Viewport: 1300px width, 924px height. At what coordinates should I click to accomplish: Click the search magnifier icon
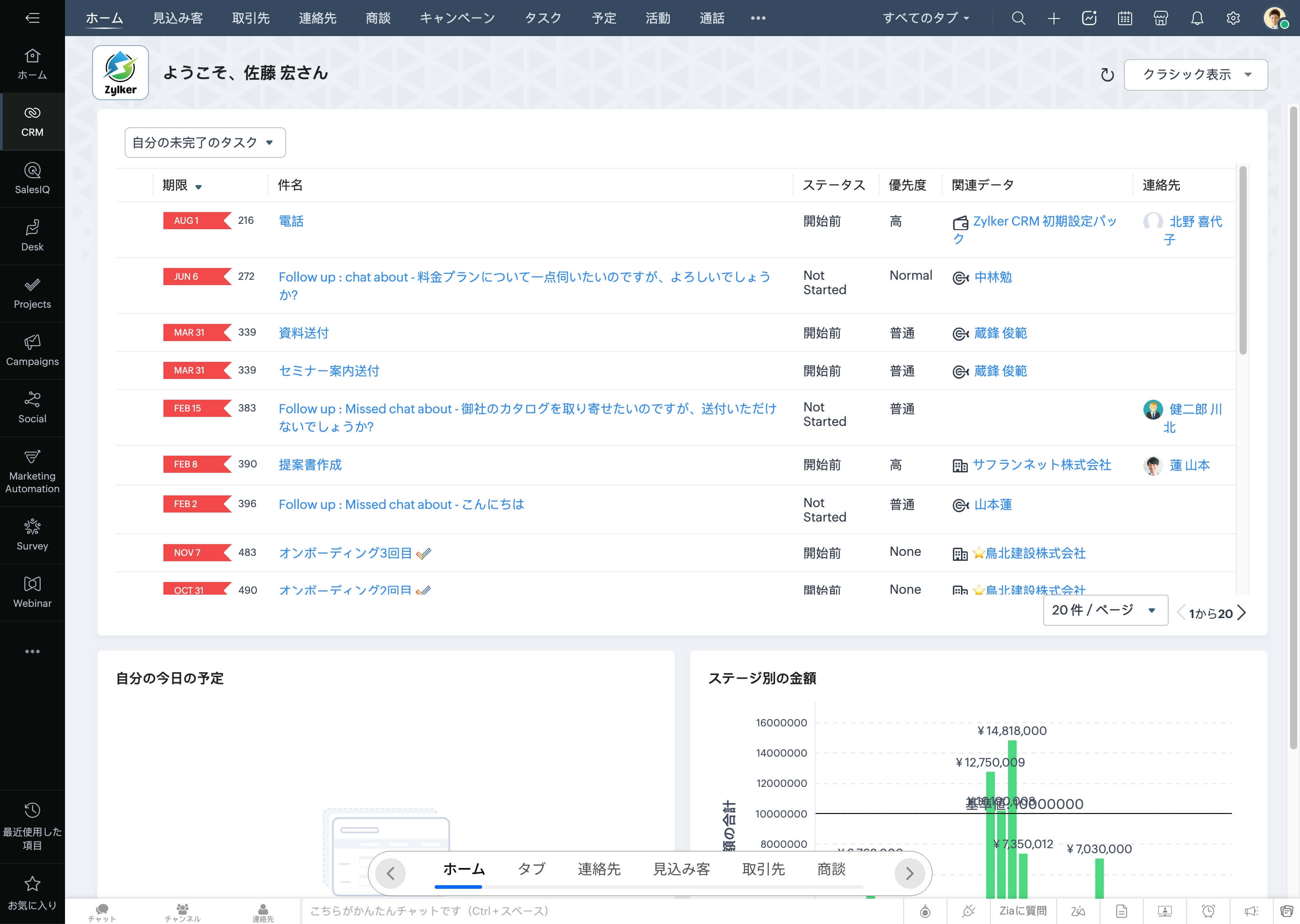pos(1017,18)
